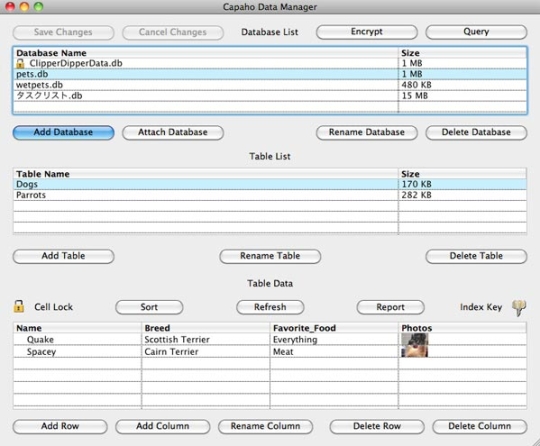
Task: Click the Cell Lock padlock icon
Action: click(x=19, y=306)
